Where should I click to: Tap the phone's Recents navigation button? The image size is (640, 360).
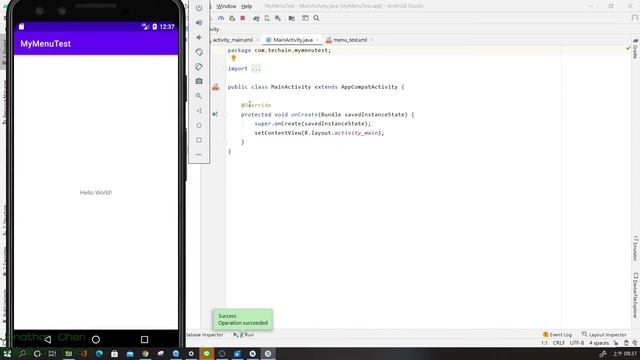click(x=144, y=339)
